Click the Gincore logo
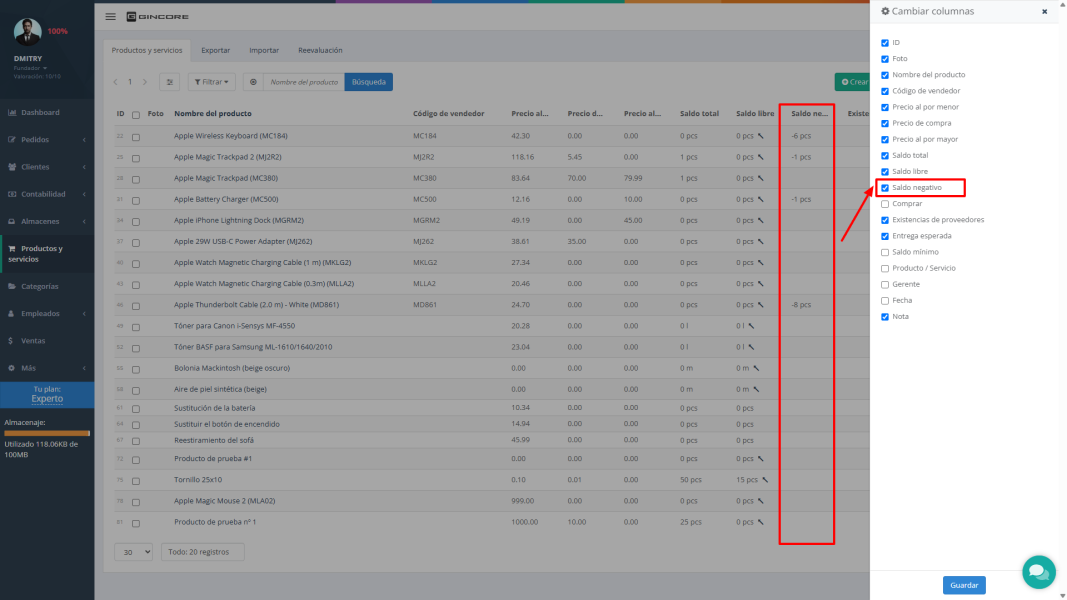This screenshot has width=1067, height=600. click(157, 16)
